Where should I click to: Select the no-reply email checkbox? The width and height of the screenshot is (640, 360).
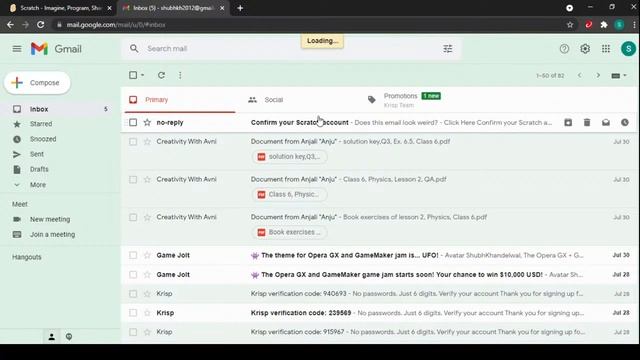pos(133,122)
